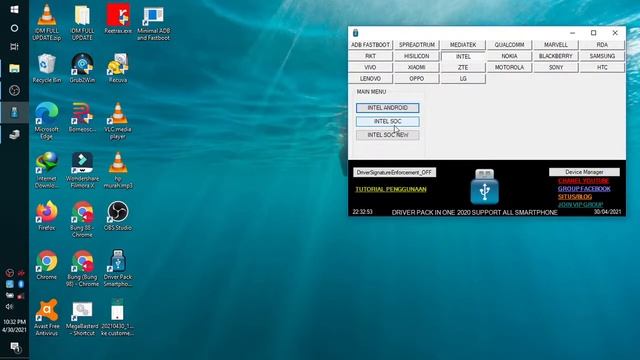640x360 pixels.
Task: Open the HISILICON tab
Action: tap(417, 56)
